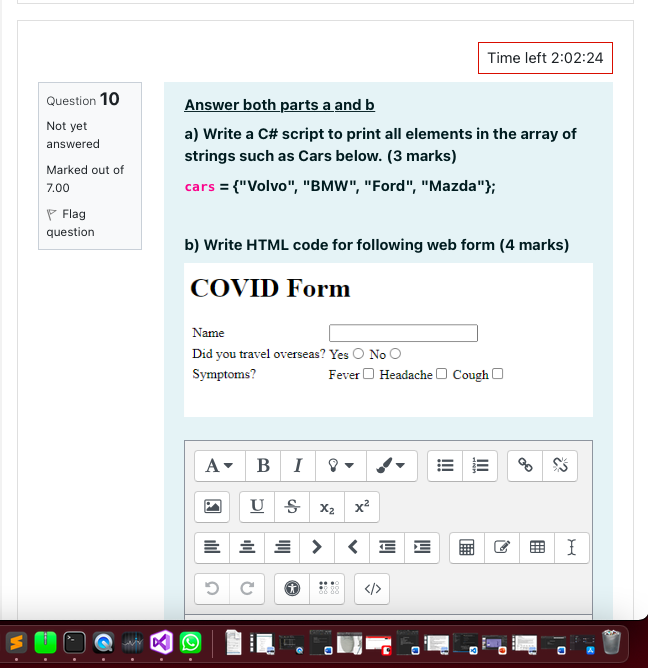Viewport: 648px width, 668px height.
Task: Insert an ordered numbered list
Action: click(480, 466)
